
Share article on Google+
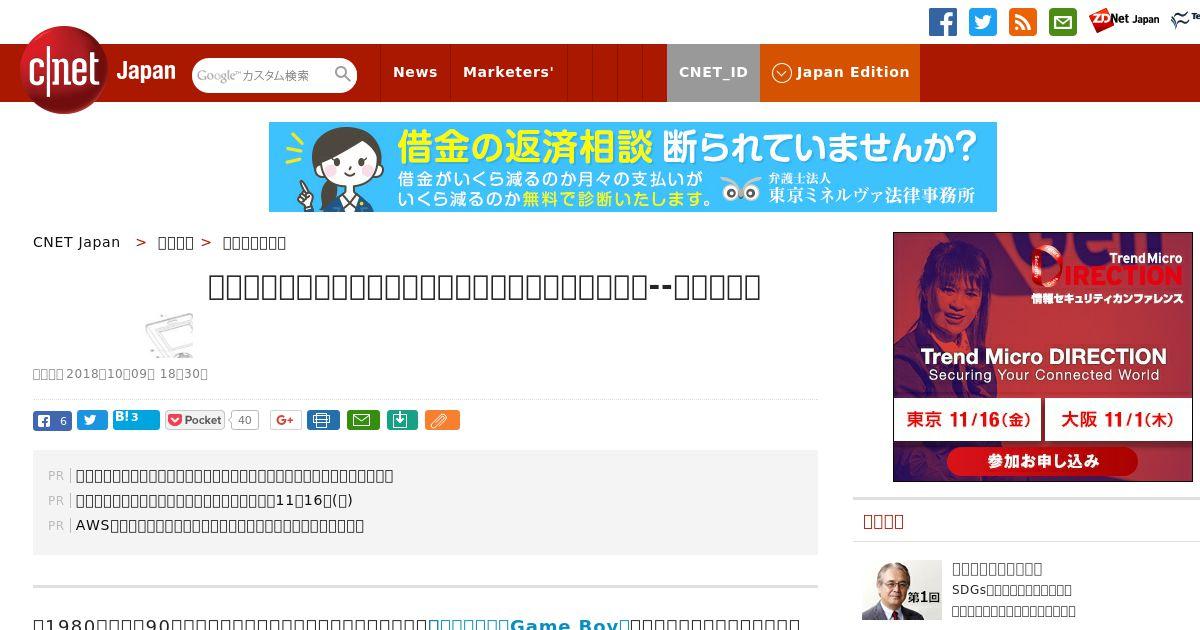coord(285,420)
